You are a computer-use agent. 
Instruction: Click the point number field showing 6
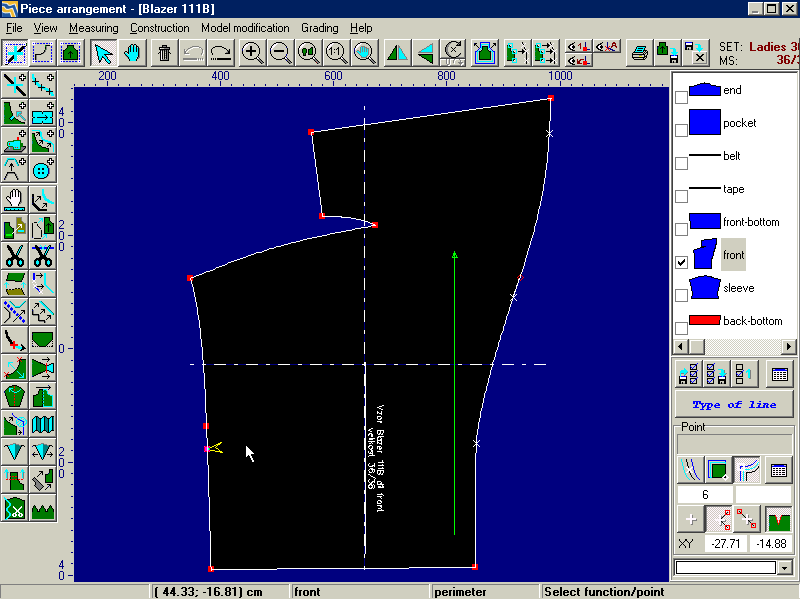pos(705,494)
